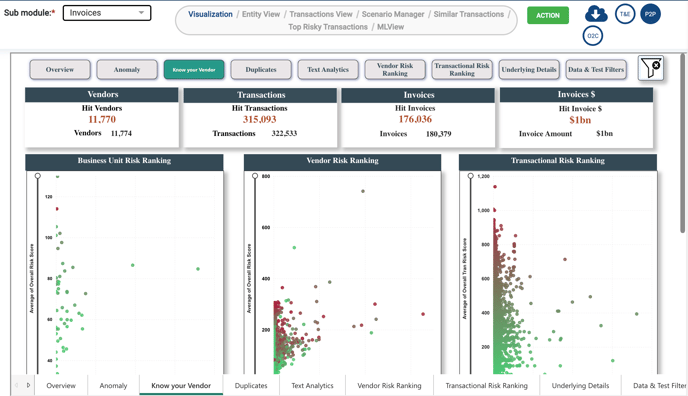Go to Transactions View
Image resolution: width=688 pixels, height=396 pixels.
[321, 14]
